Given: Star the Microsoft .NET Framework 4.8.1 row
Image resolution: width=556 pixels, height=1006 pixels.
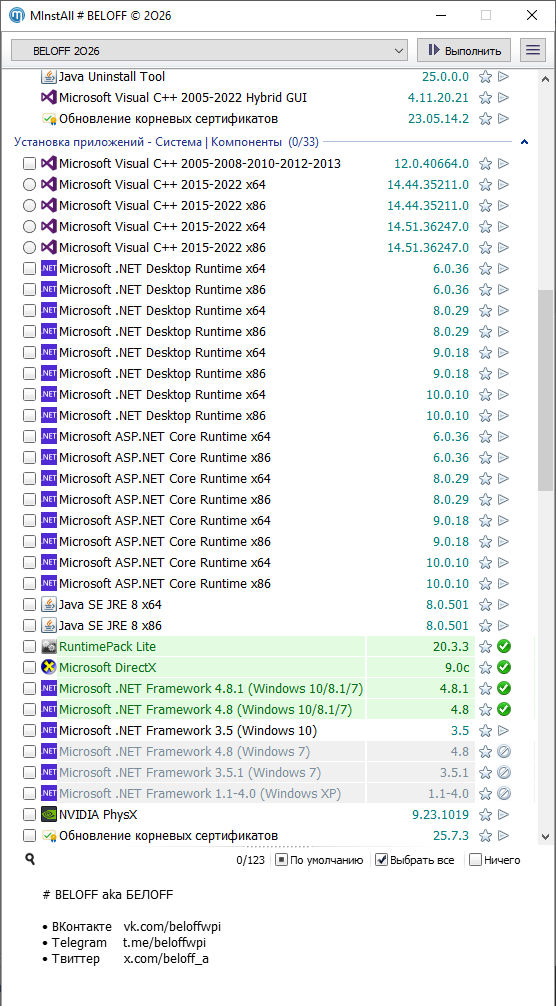Looking at the screenshot, I should (x=486, y=688).
